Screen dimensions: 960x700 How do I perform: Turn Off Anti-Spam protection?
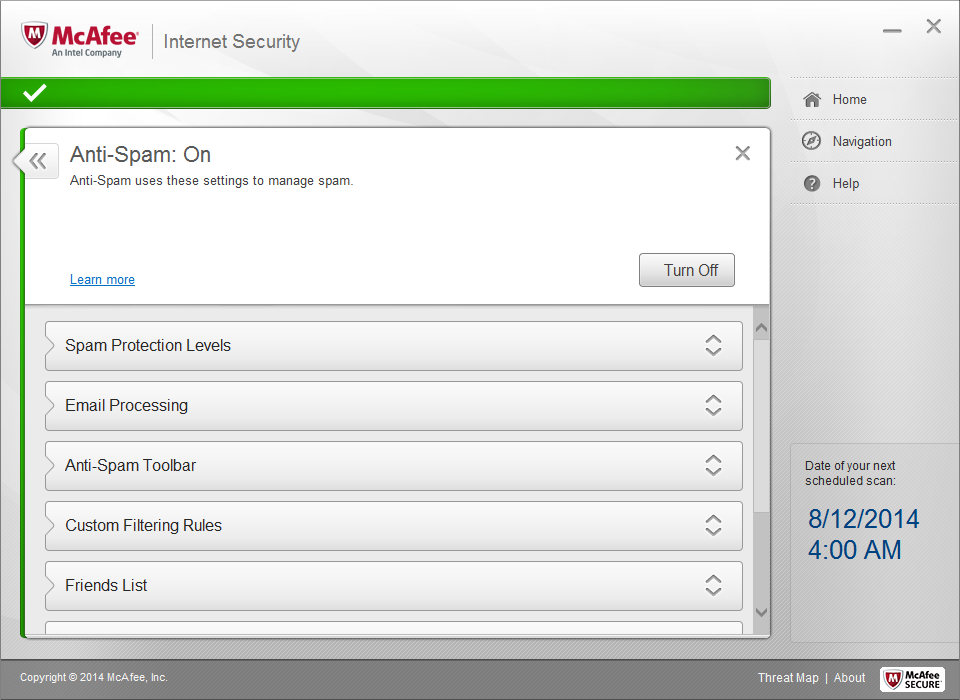(686, 270)
